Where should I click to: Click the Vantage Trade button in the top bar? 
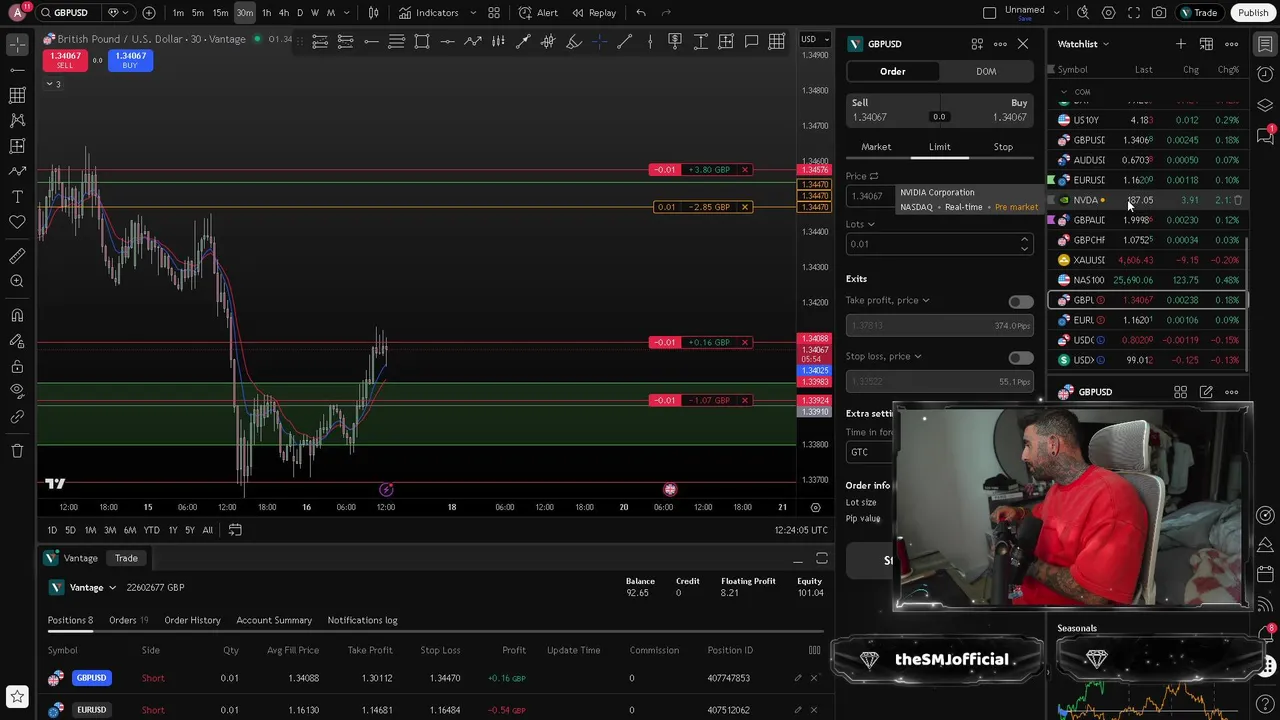pos(1198,13)
